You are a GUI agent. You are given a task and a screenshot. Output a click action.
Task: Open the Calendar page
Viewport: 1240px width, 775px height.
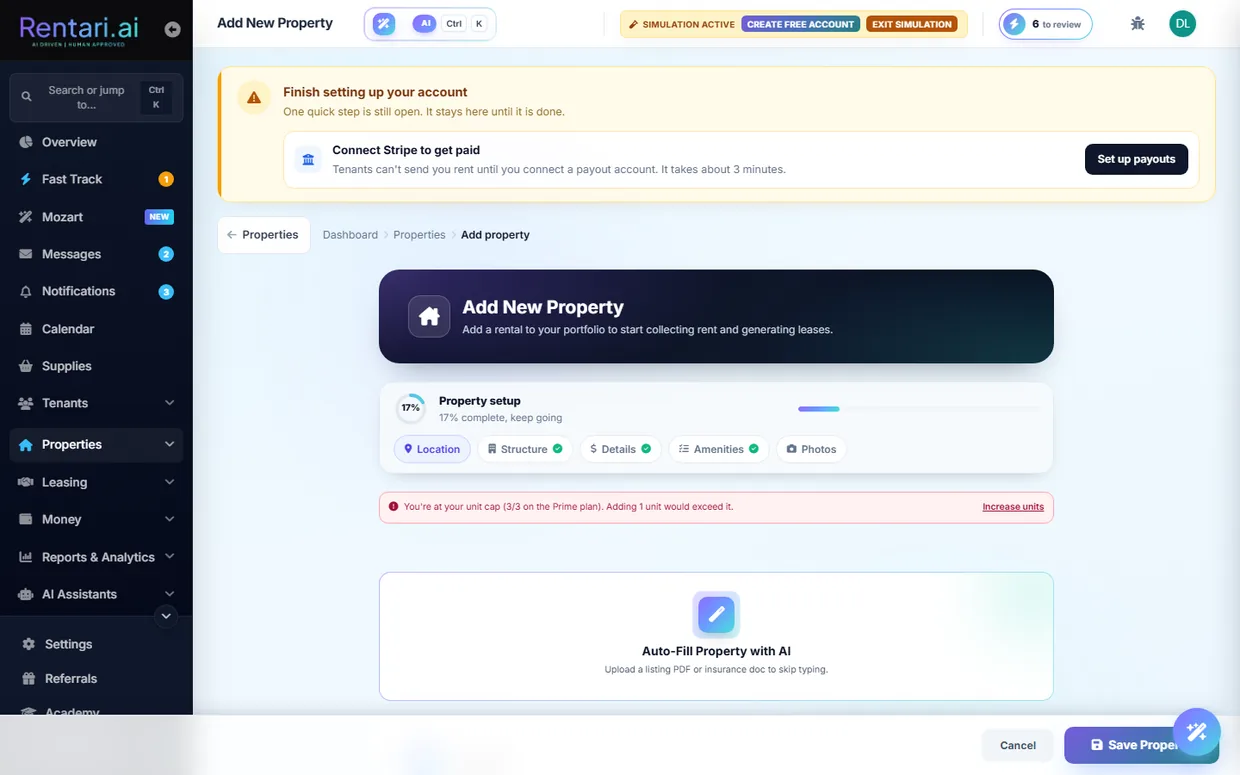(x=96, y=329)
